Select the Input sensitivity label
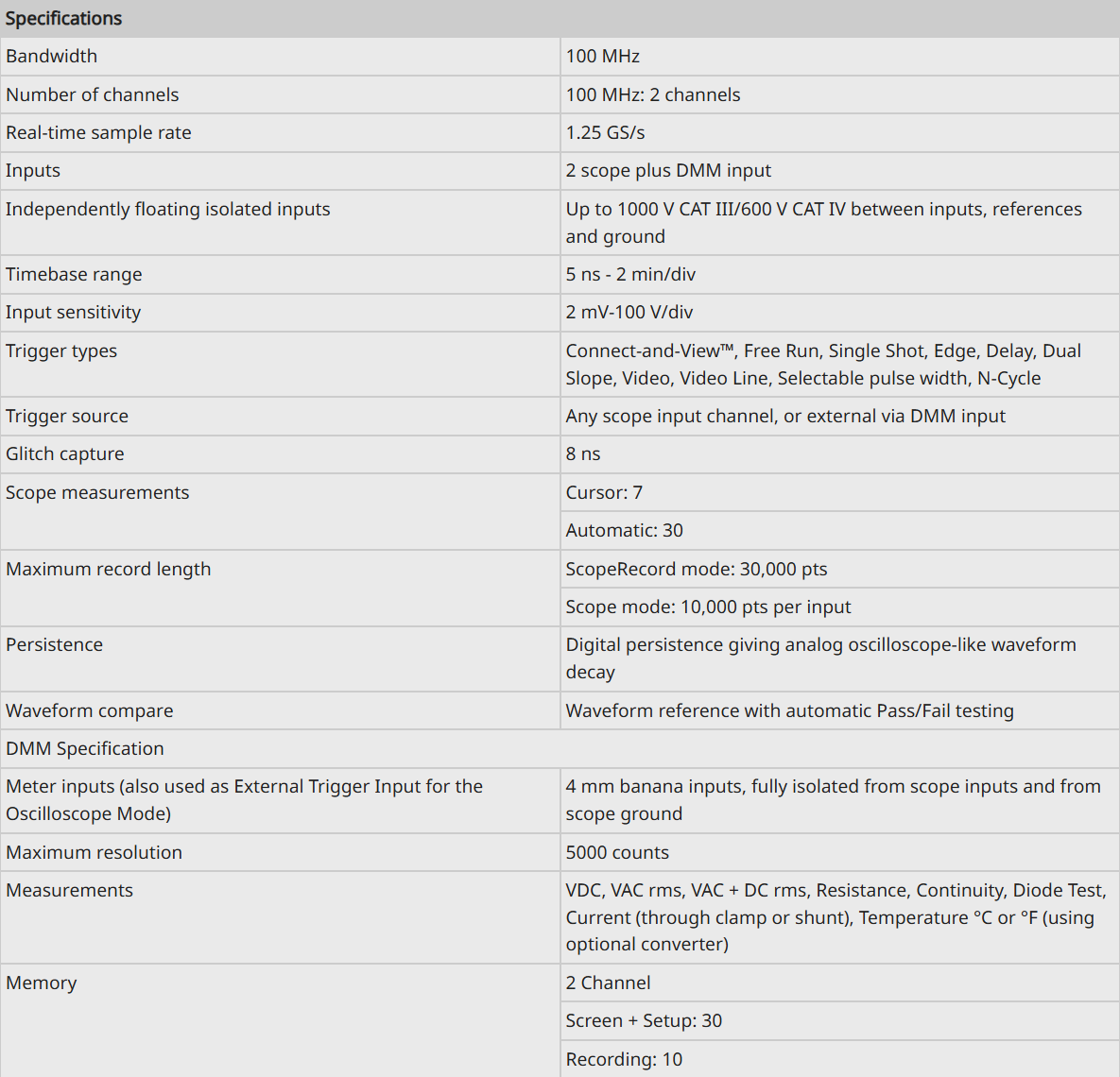 (74, 312)
